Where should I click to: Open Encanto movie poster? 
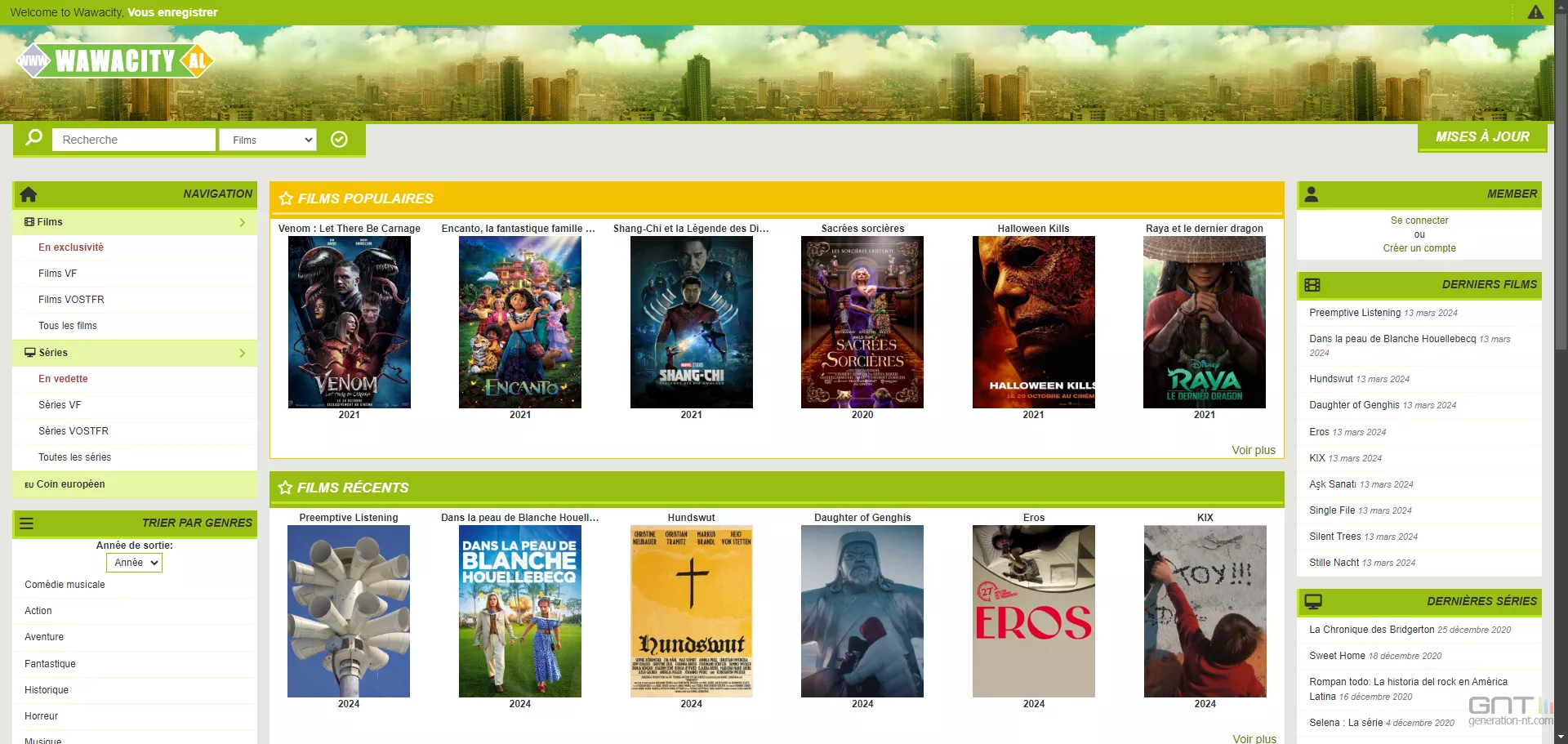pyautogui.click(x=520, y=323)
